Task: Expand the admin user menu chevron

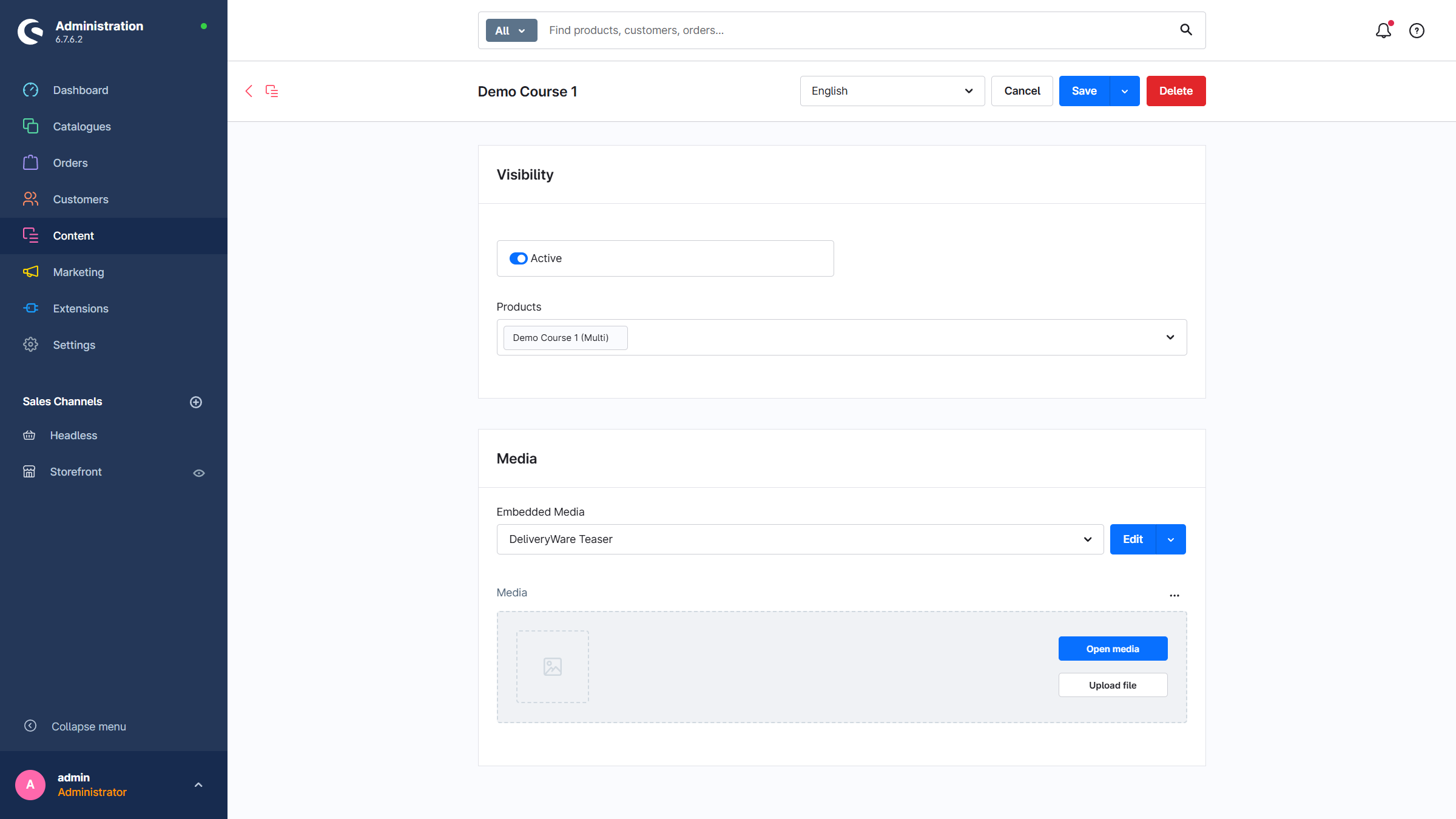Action: pyautogui.click(x=198, y=784)
